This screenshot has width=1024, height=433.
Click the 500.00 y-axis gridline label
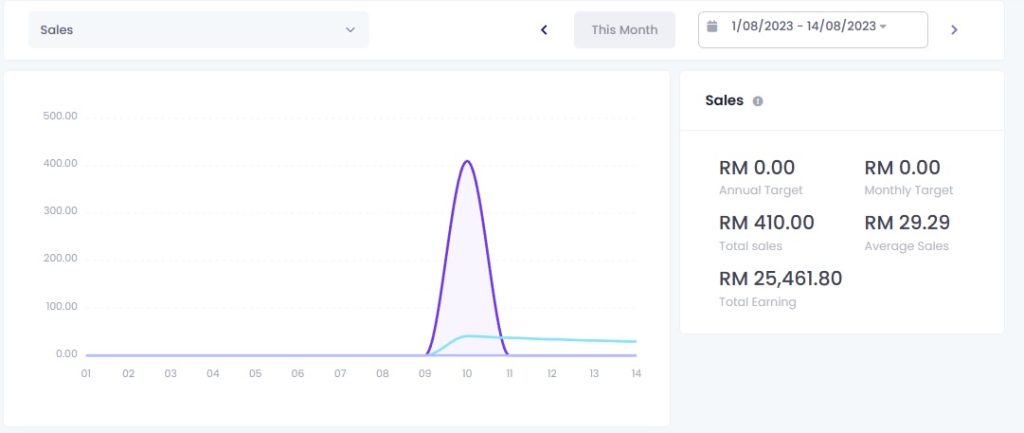[x=60, y=116]
